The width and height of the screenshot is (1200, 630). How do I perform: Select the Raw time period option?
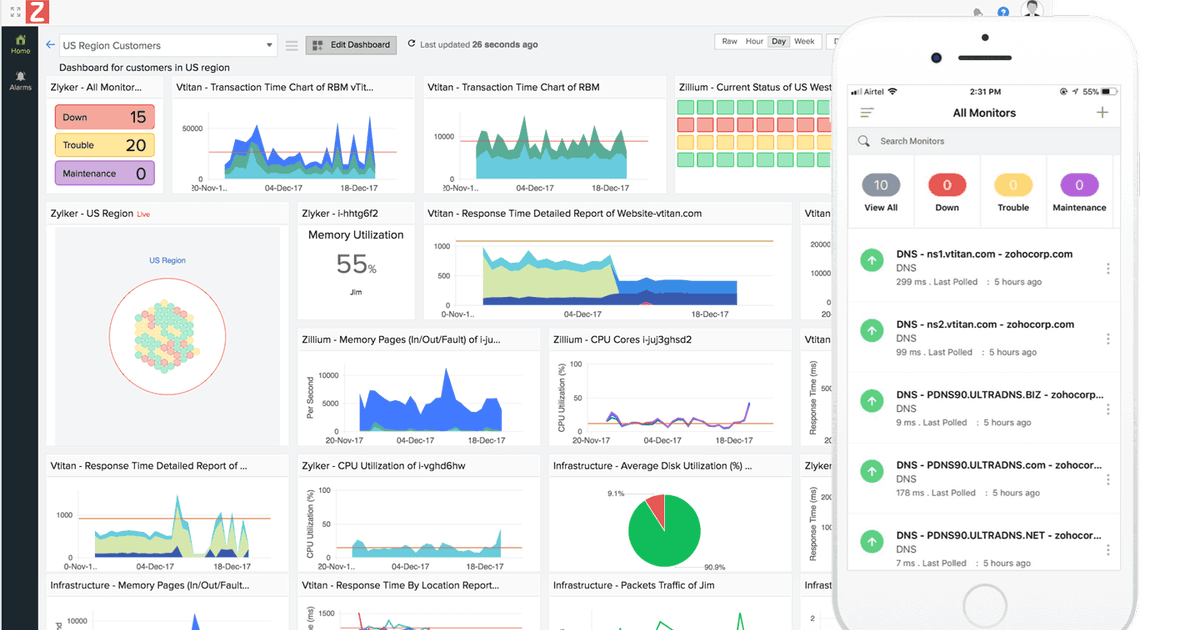point(729,42)
